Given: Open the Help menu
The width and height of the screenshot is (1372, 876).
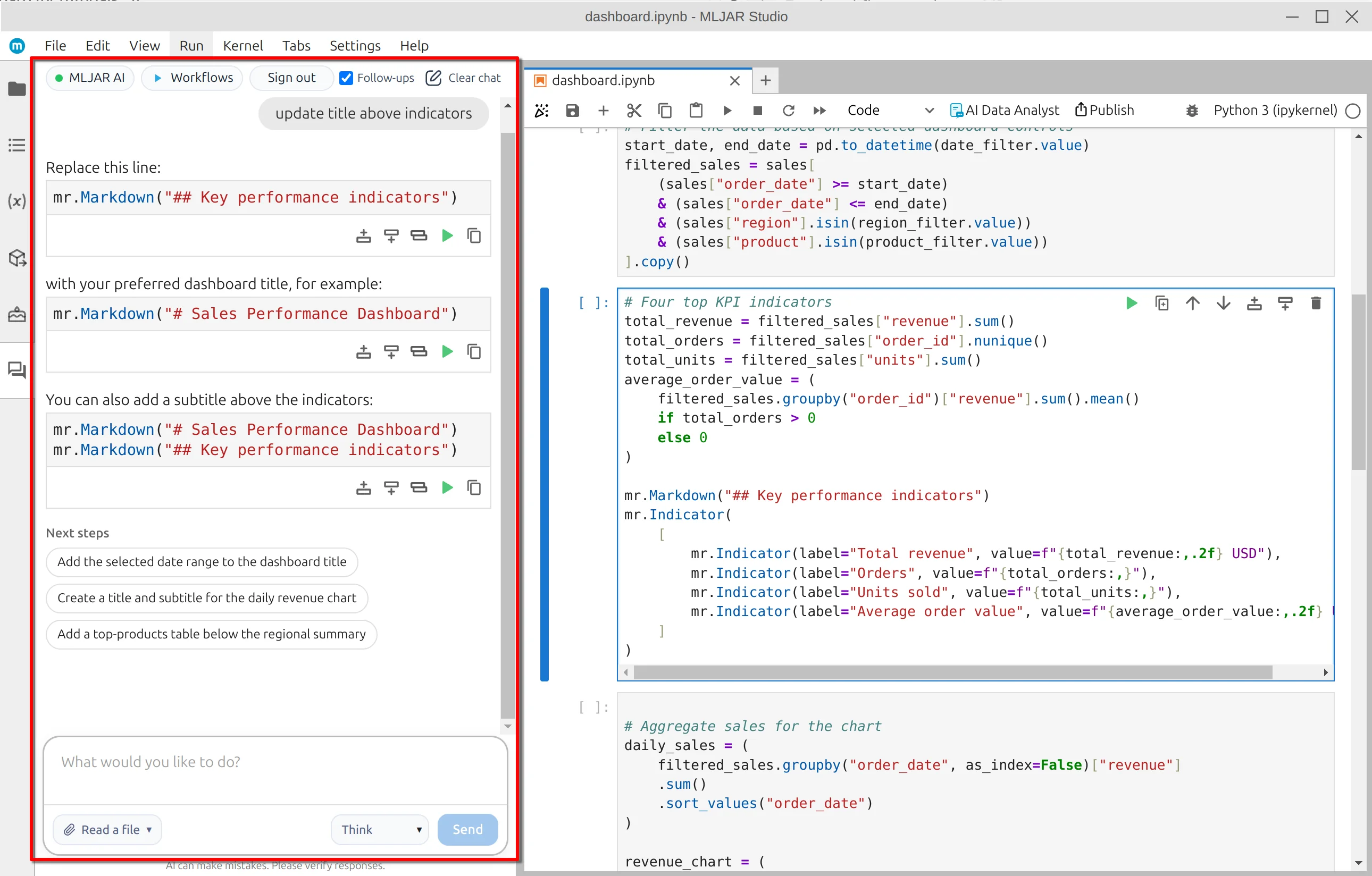Looking at the screenshot, I should [x=414, y=46].
